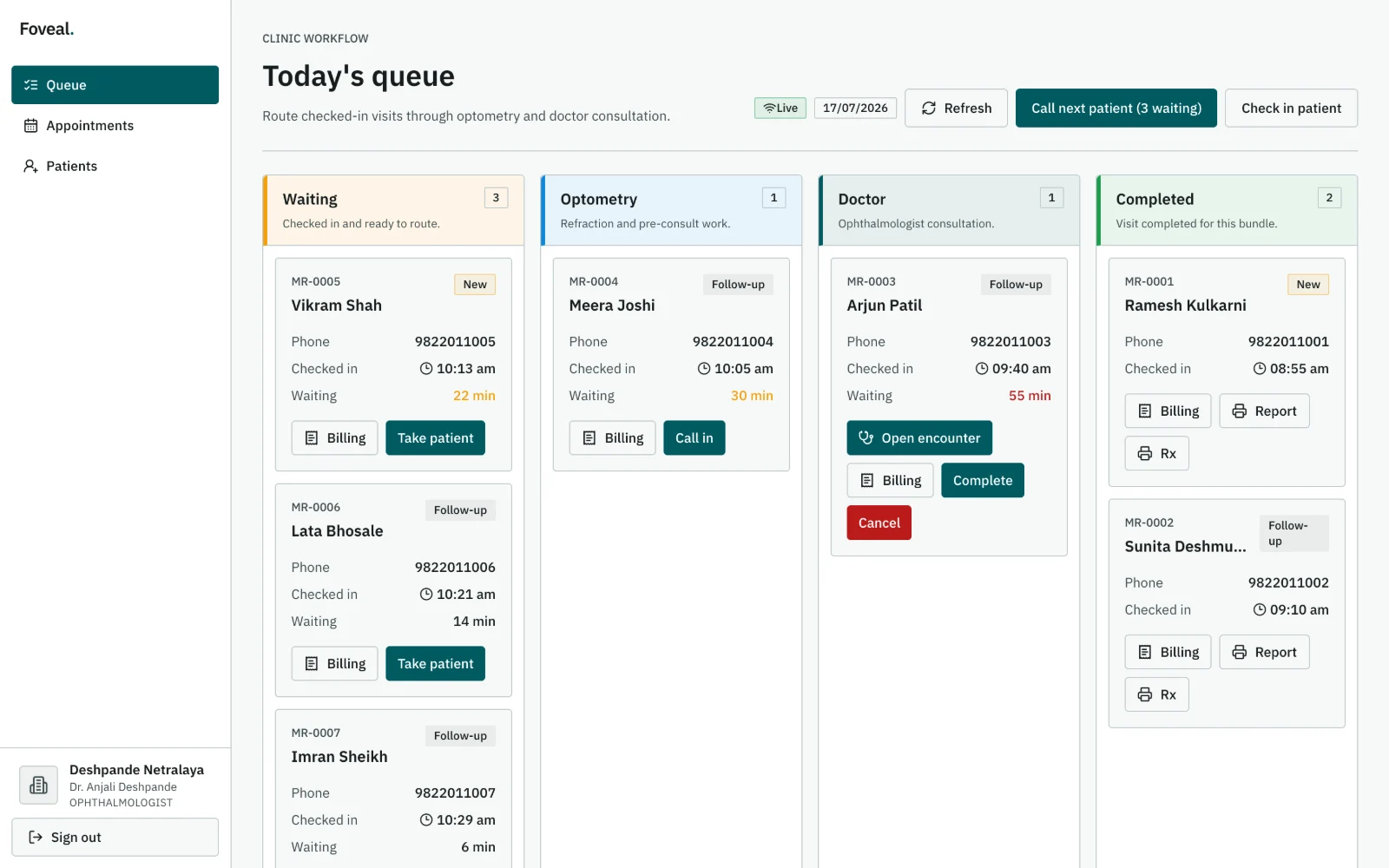Sign out of the account
Viewport: 1389px width, 868px height.
[x=115, y=838]
